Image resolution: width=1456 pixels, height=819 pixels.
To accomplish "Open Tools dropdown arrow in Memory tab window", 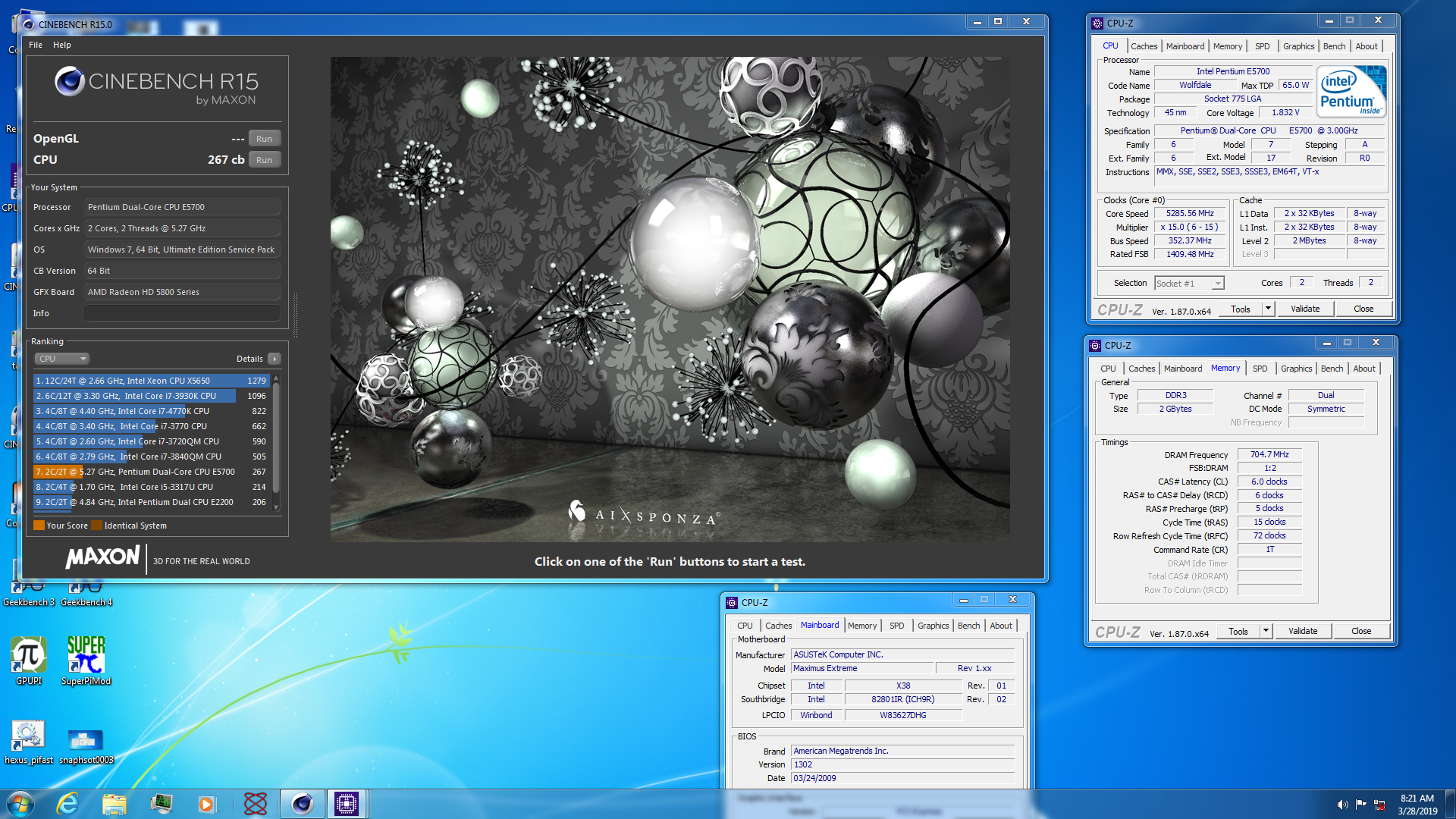I will [x=1266, y=631].
